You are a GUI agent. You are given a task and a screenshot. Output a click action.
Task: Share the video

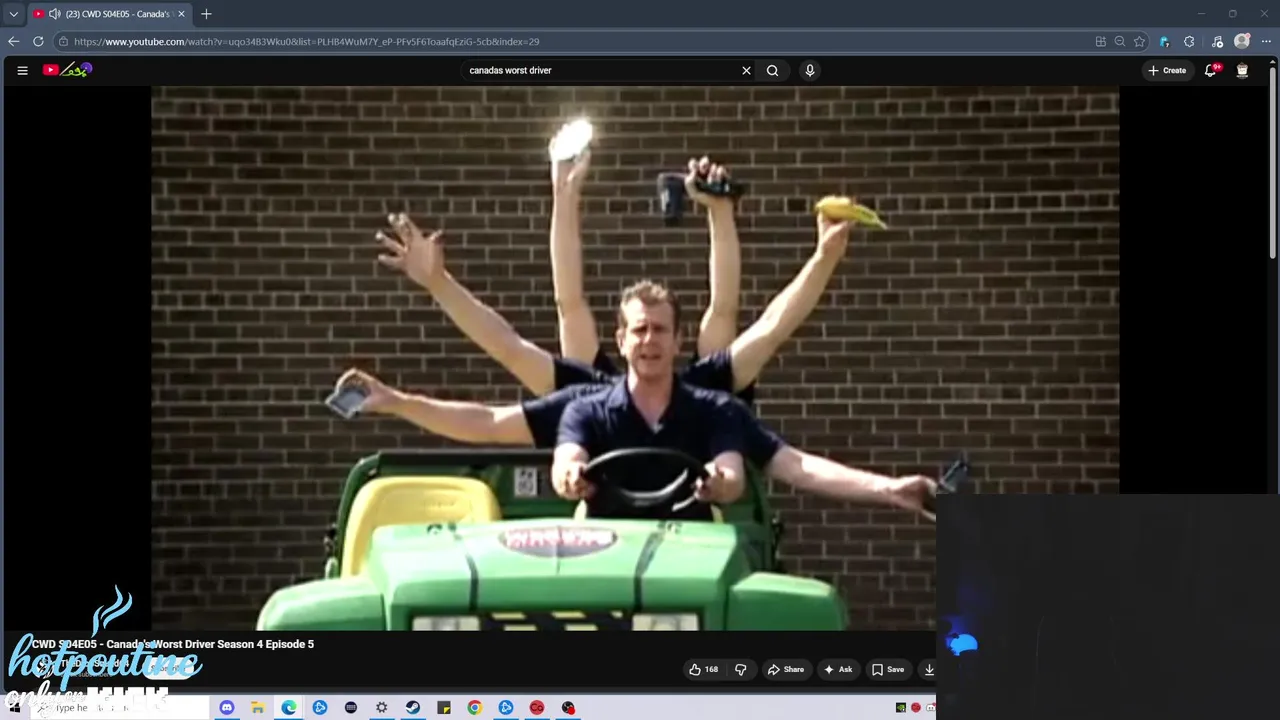point(785,670)
